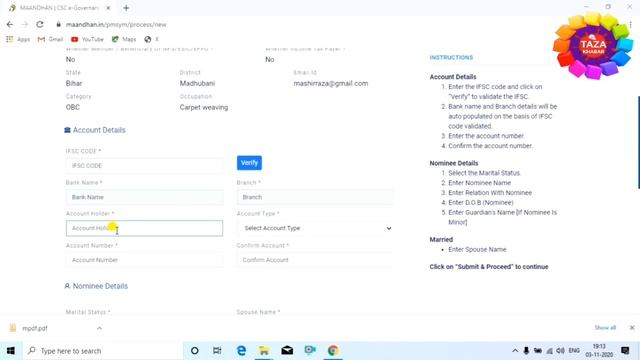Image resolution: width=640 pixels, height=360 pixels.
Task: Open the volume tray icon
Action: tap(561, 351)
